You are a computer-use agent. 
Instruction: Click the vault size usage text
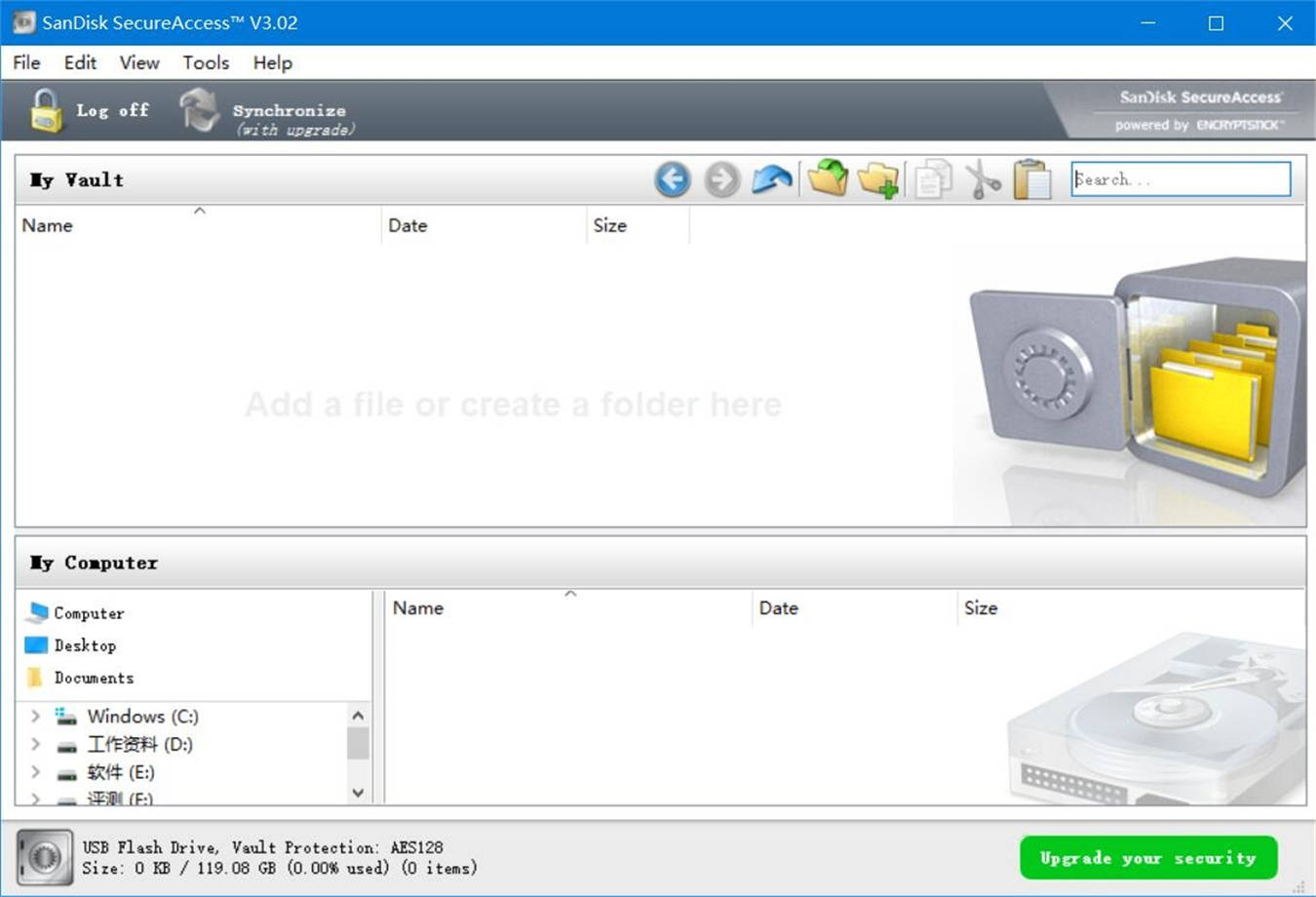click(280, 868)
